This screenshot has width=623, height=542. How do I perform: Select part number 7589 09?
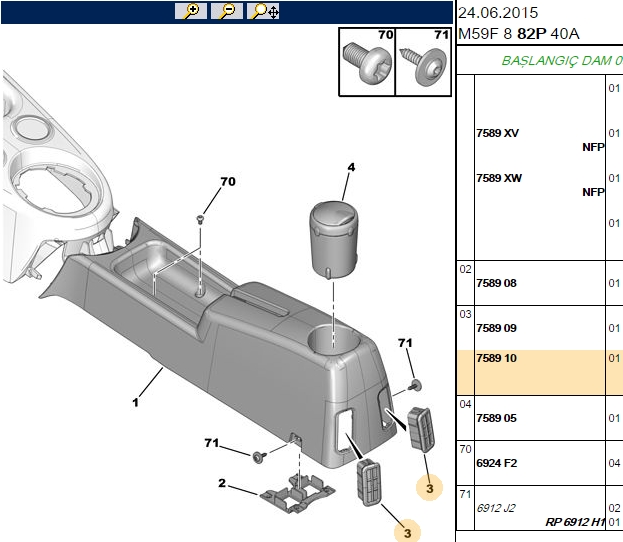(496, 328)
